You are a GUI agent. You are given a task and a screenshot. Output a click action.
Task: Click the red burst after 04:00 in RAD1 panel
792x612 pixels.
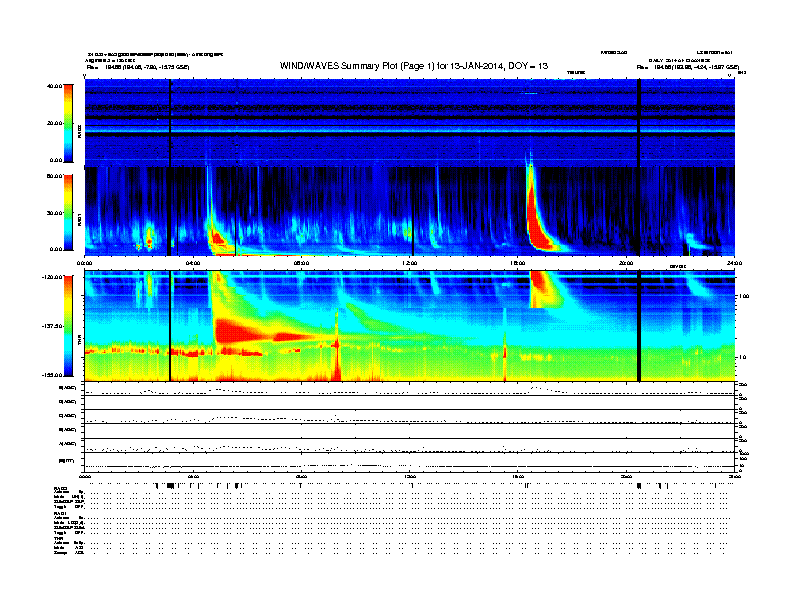click(217, 238)
